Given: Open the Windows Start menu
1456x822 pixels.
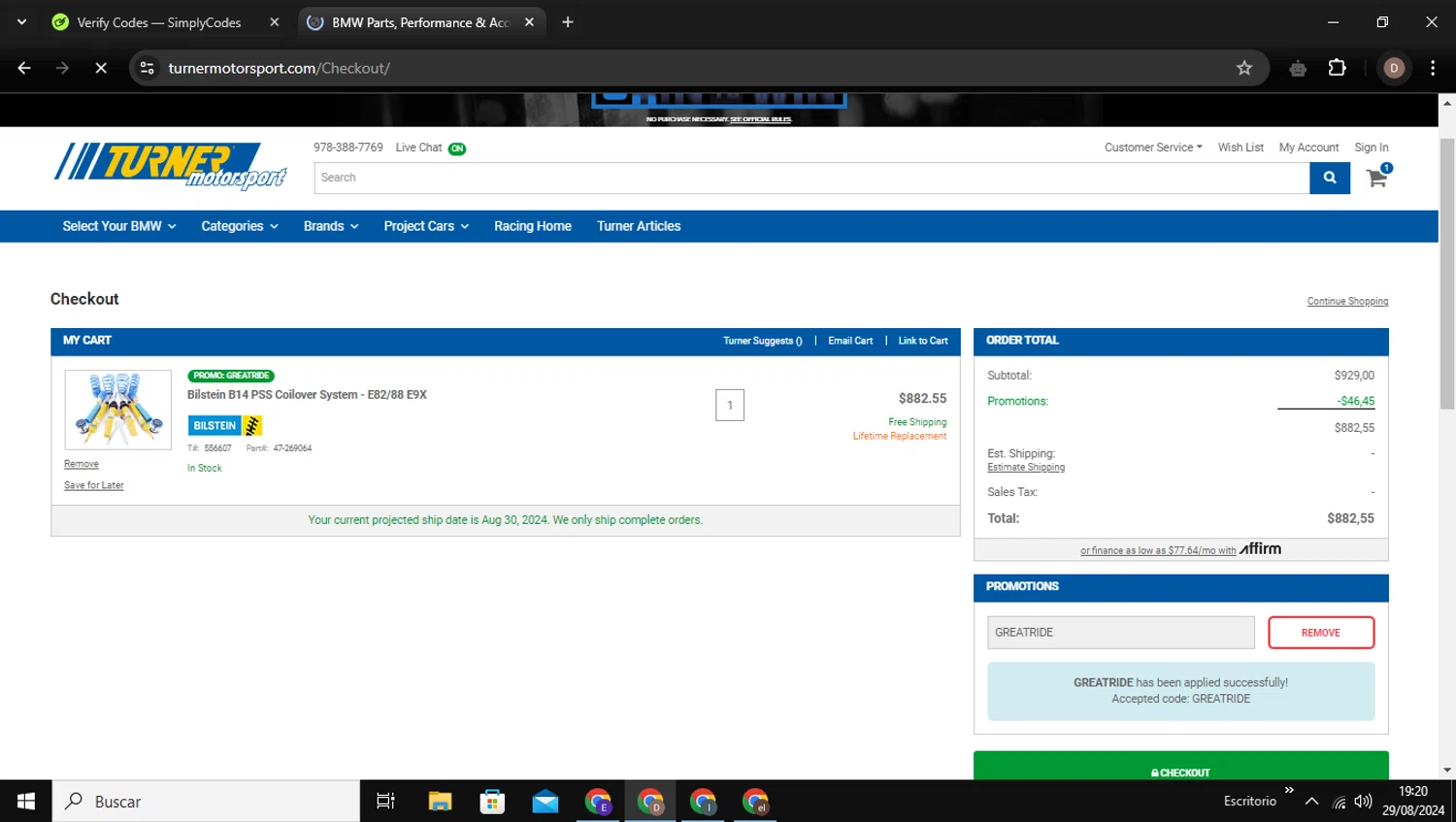Looking at the screenshot, I should (26, 802).
